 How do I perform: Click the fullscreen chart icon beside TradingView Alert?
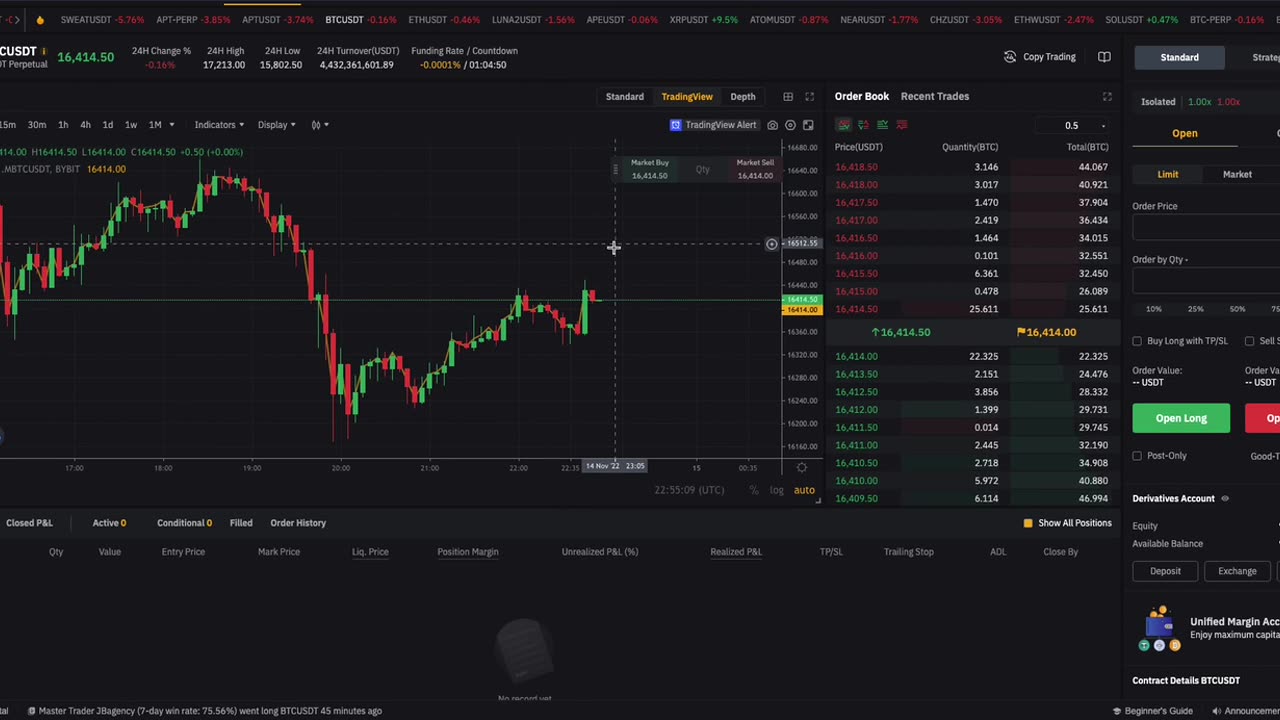pos(808,125)
